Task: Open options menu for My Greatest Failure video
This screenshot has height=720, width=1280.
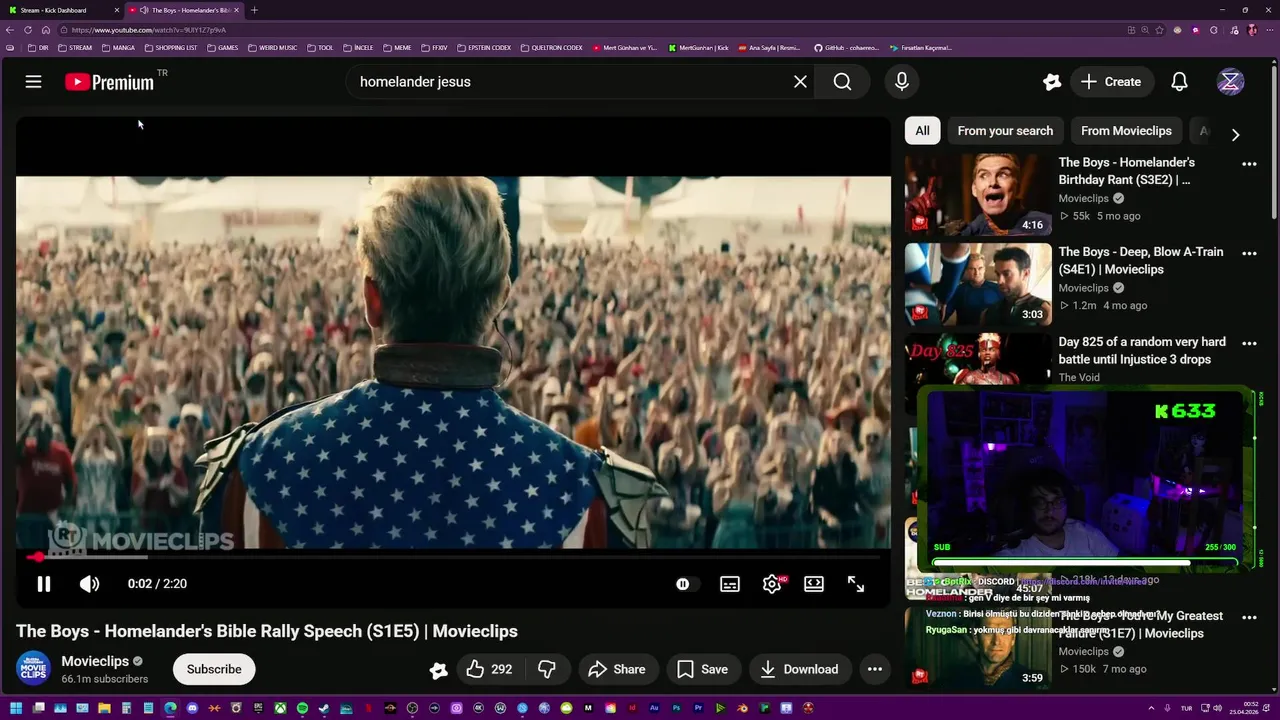Action: pyautogui.click(x=1249, y=618)
